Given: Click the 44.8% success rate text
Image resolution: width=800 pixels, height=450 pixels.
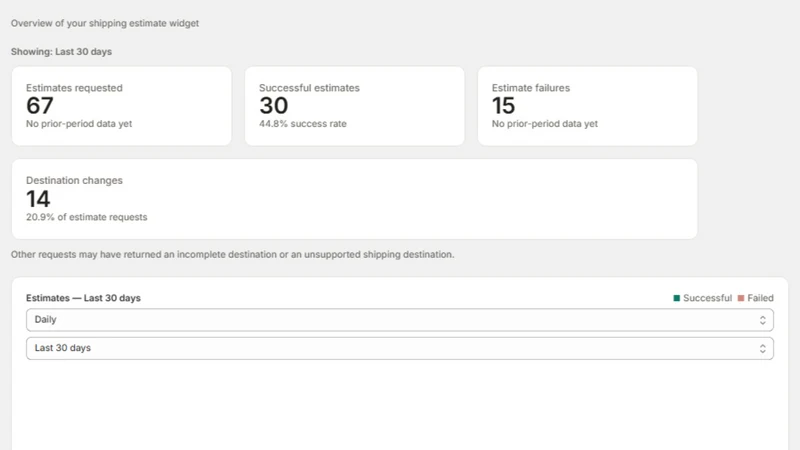Looking at the screenshot, I should click(303, 124).
